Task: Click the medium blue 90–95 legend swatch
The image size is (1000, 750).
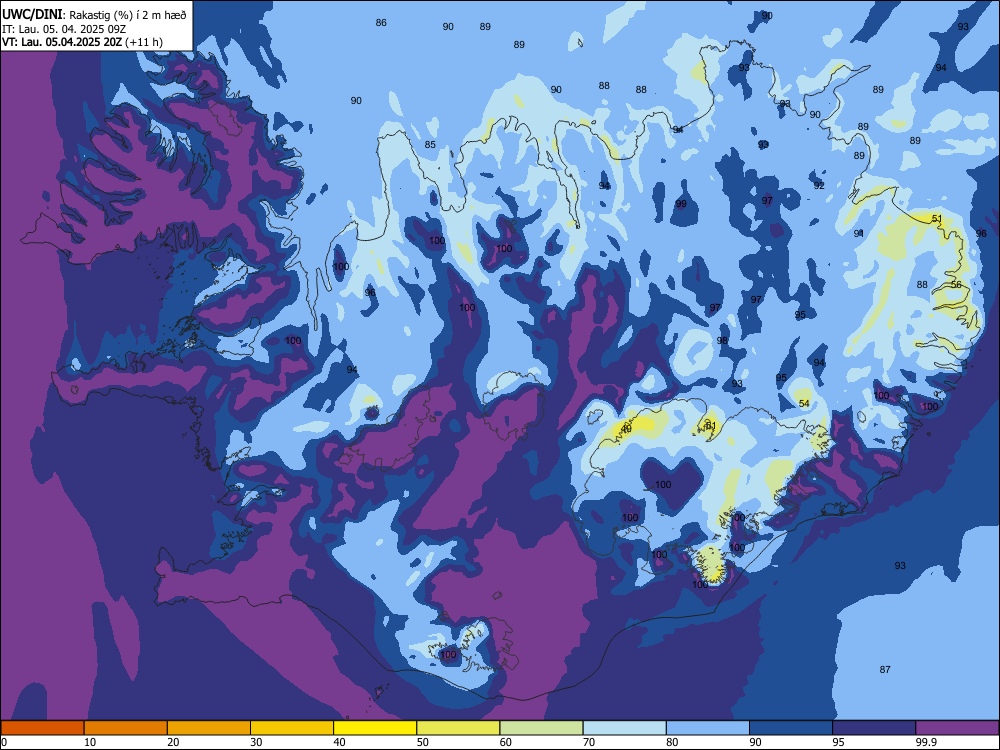Action: coord(791,728)
